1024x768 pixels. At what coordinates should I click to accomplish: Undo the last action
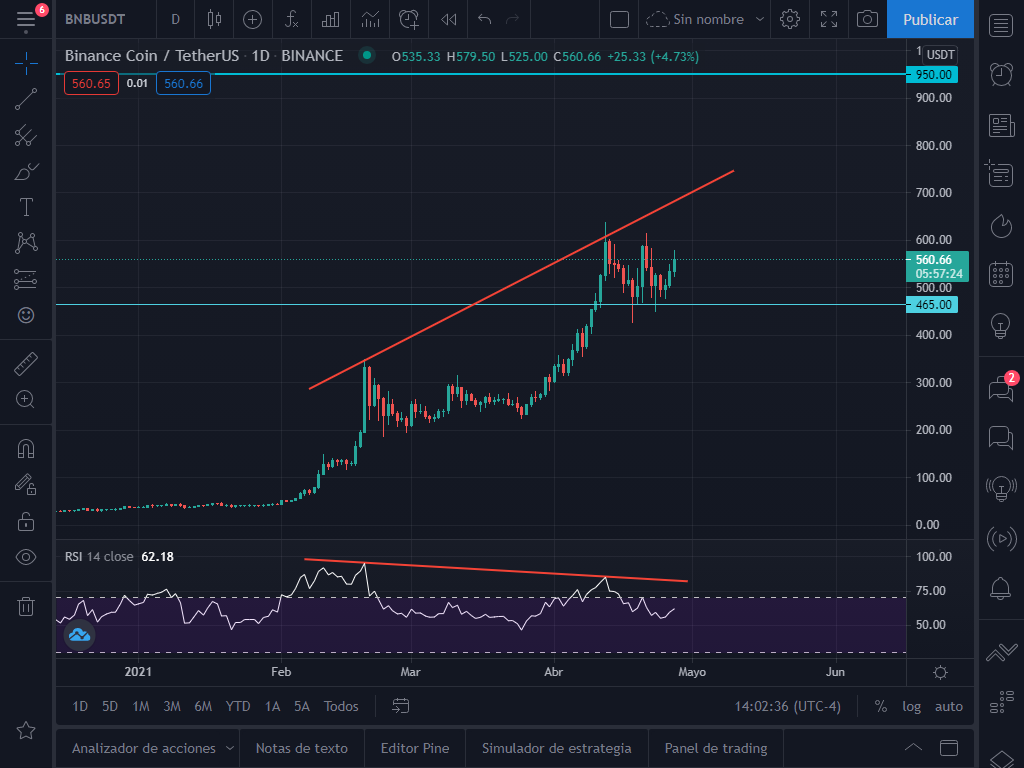tap(484, 20)
